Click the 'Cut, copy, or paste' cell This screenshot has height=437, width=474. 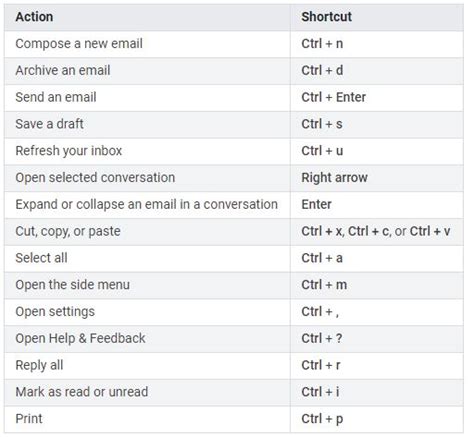pyautogui.click(x=147, y=232)
